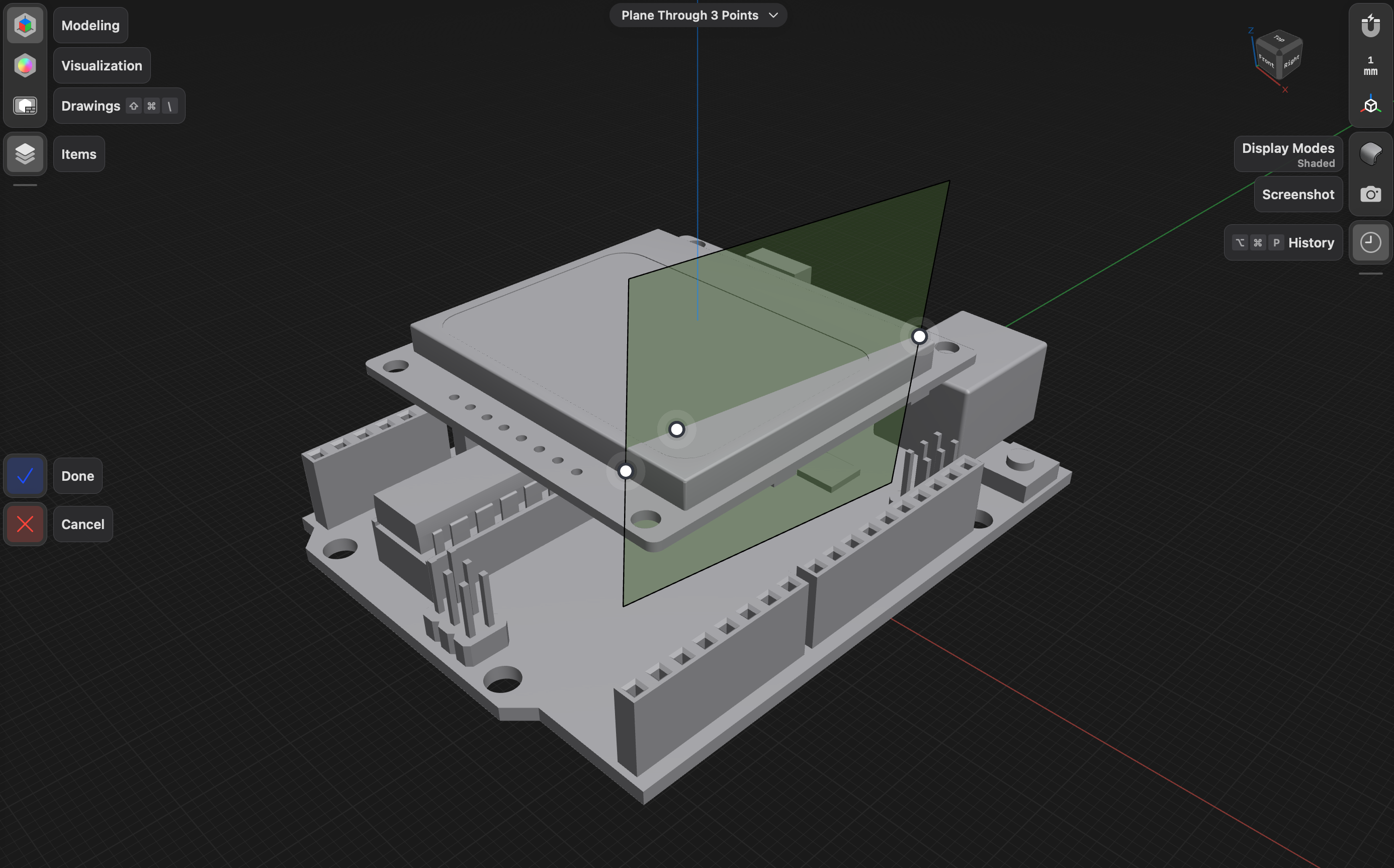Take a screenshot with camera icon
The width and height of the screenshot is (1394, 868).
coord(1370,194)
